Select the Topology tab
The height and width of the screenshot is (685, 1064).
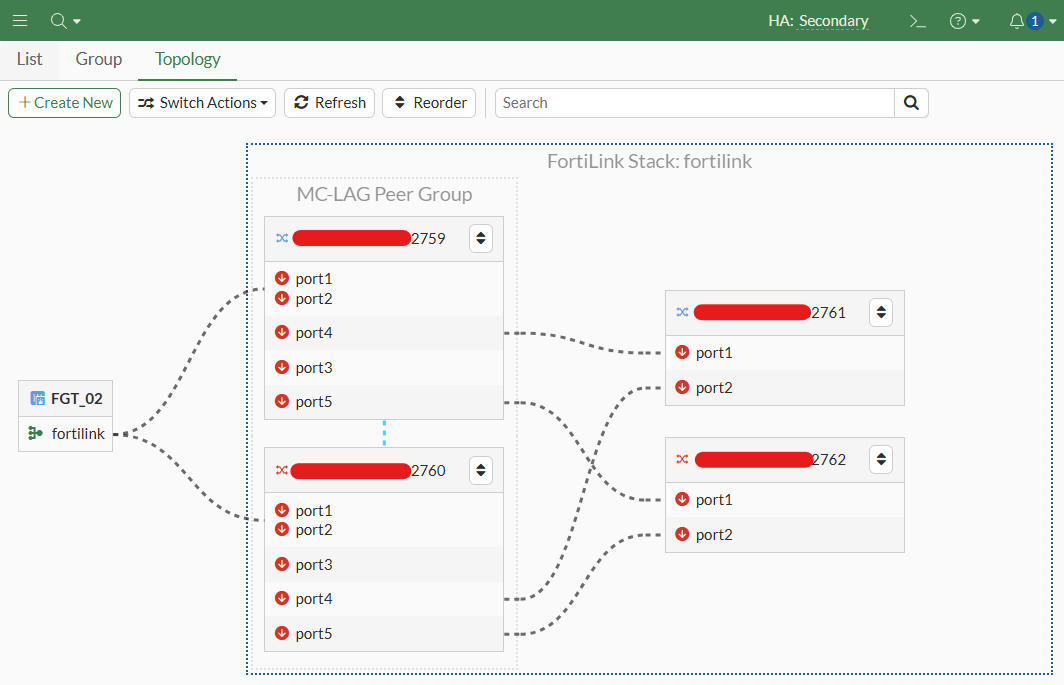[x=187, y=59]
